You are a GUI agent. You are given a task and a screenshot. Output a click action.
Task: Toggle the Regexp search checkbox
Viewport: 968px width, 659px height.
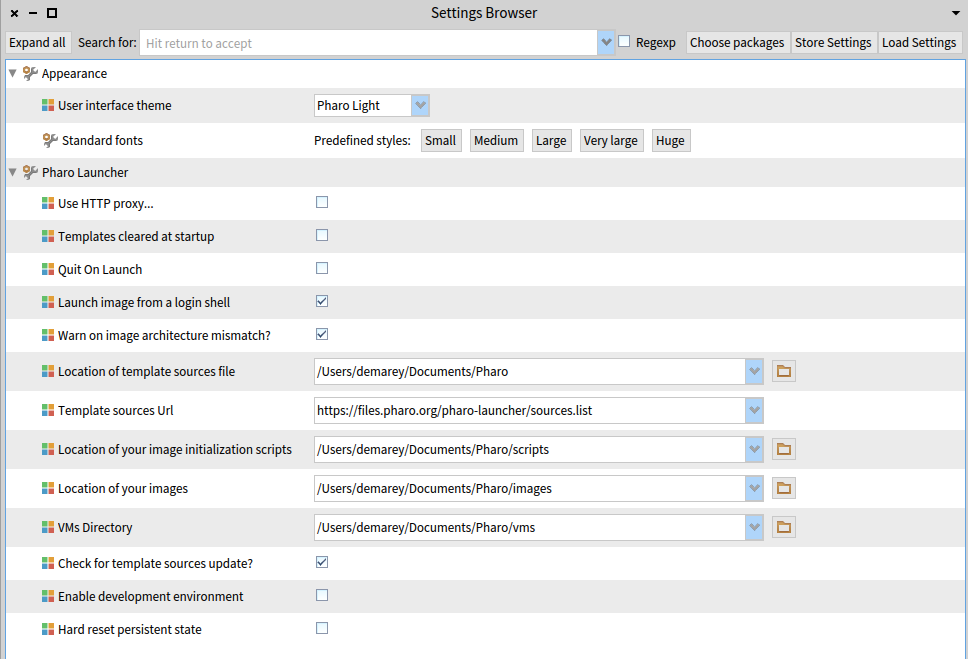point(624,41)
